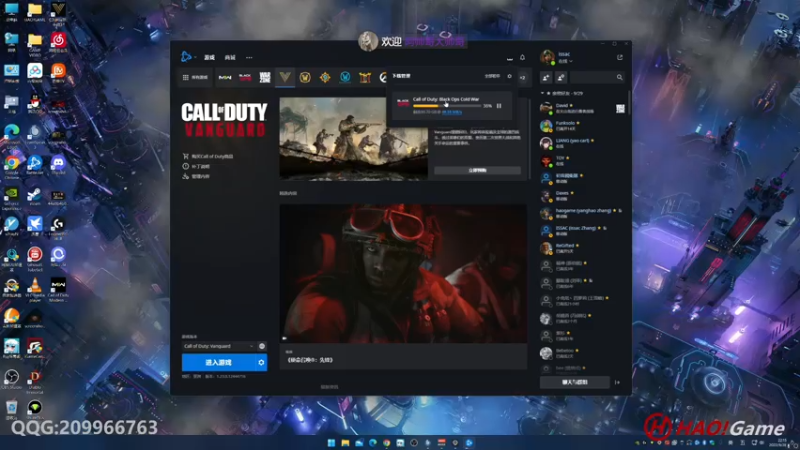Select the Hearthstone game icon
This screenshot has height=450, width=800.
tap(325, 78)
